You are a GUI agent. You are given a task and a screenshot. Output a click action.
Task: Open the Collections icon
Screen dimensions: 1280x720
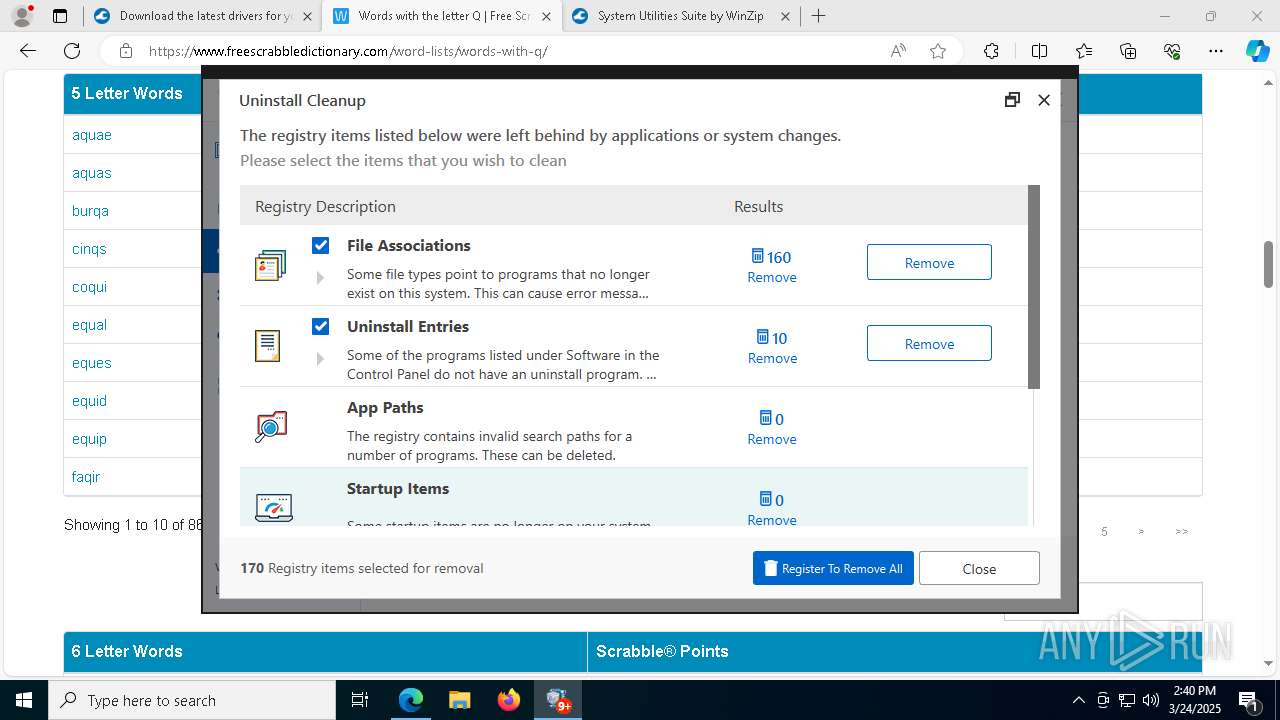click(x=1128, y=51)
